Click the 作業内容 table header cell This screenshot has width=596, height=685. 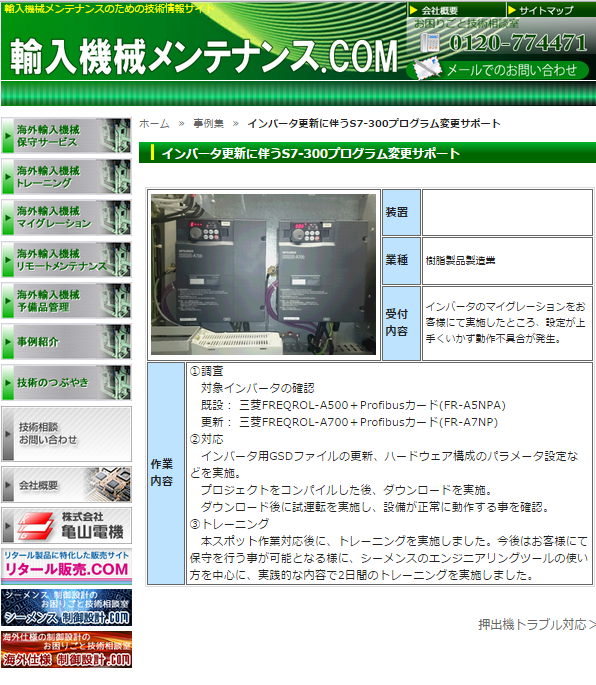click(166, 473)
